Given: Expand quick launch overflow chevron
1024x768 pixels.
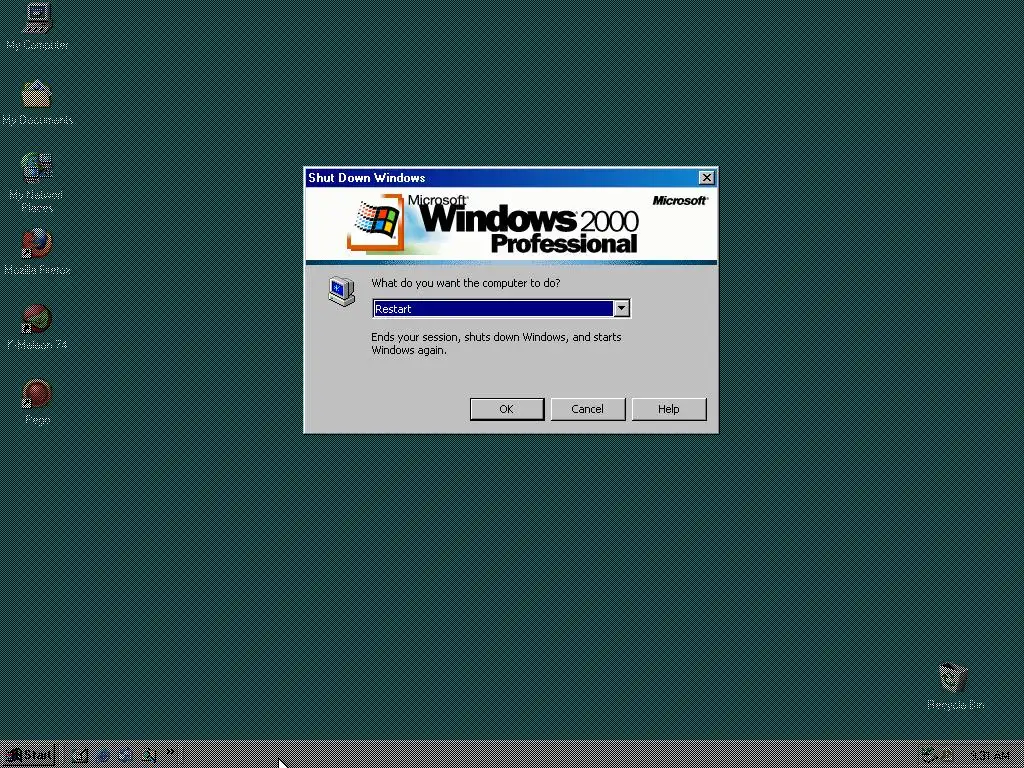Looking at the screenshot, I should pos(170,752).
